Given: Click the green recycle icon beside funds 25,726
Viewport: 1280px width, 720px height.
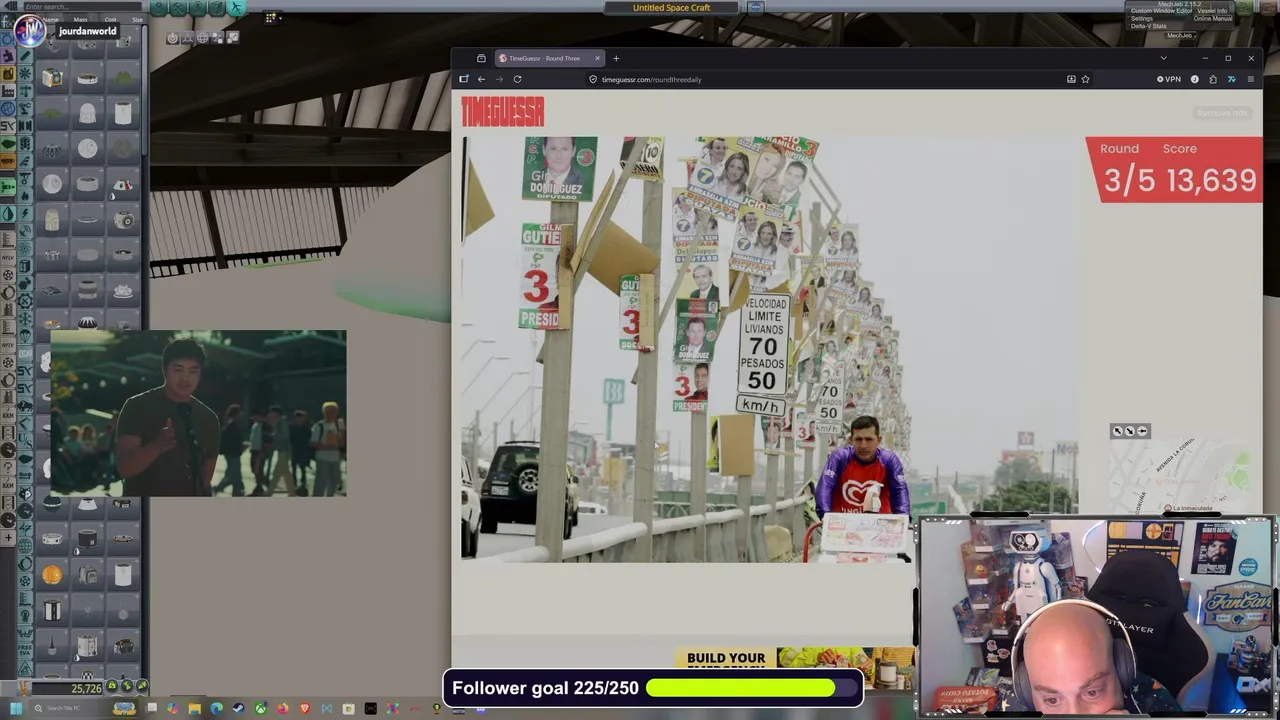Looking at the screenshot, I should point(112,687).
